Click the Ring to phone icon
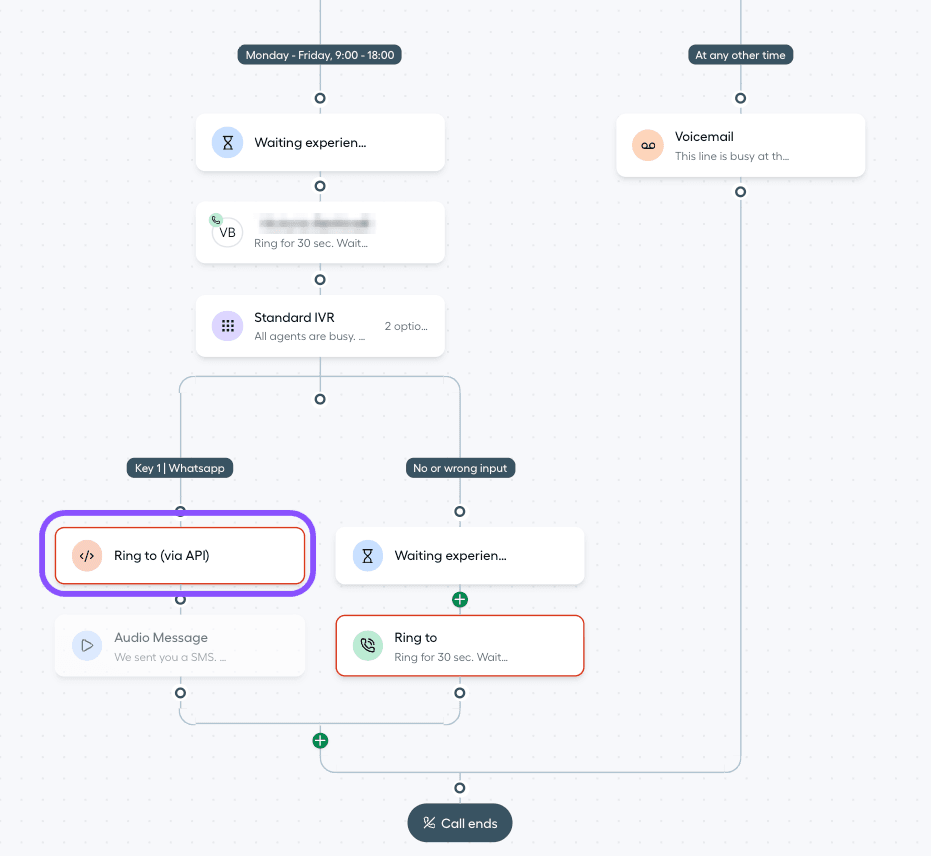The image size is (931, 856). pyautogui.click(x=368, y=645)
